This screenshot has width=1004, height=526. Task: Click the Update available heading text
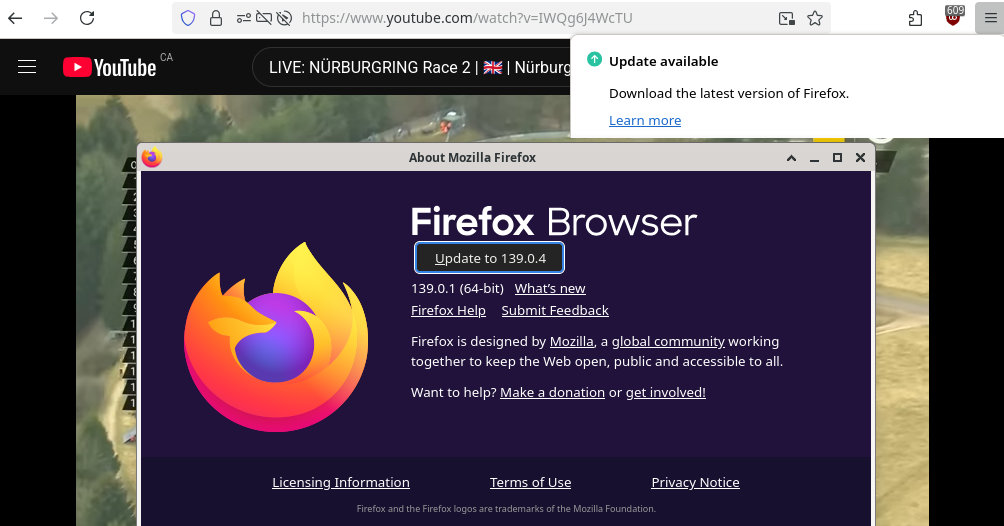(x=663, y=62)
